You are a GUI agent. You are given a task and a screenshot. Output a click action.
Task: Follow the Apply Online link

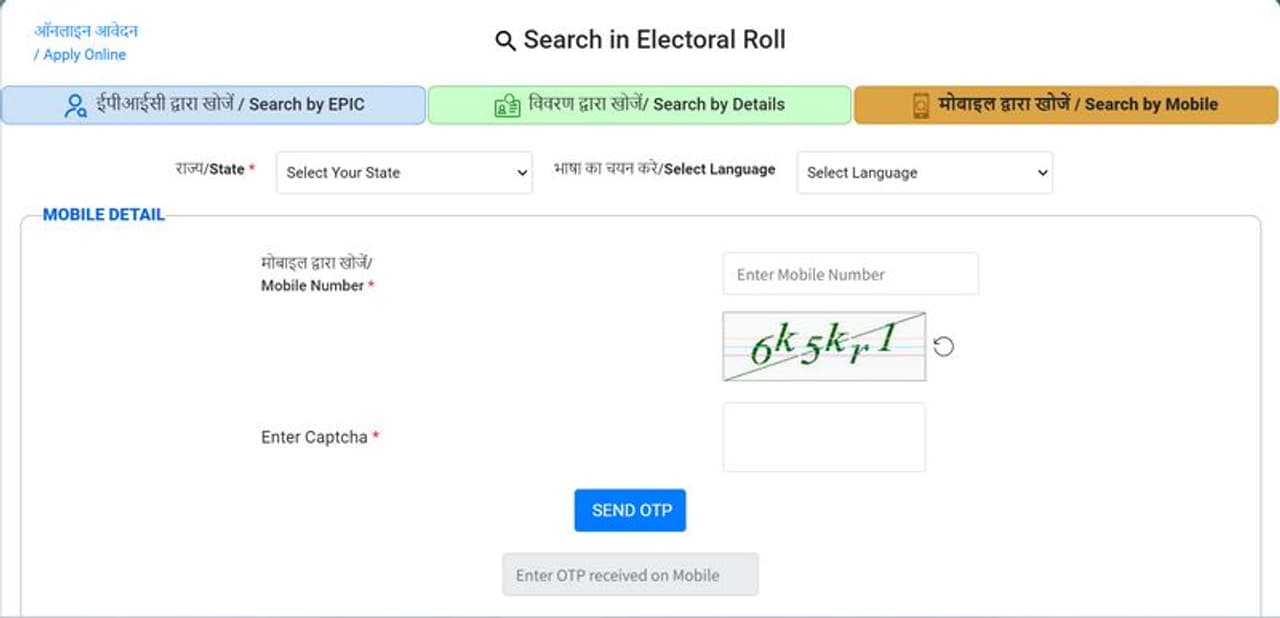click(84, 54)
